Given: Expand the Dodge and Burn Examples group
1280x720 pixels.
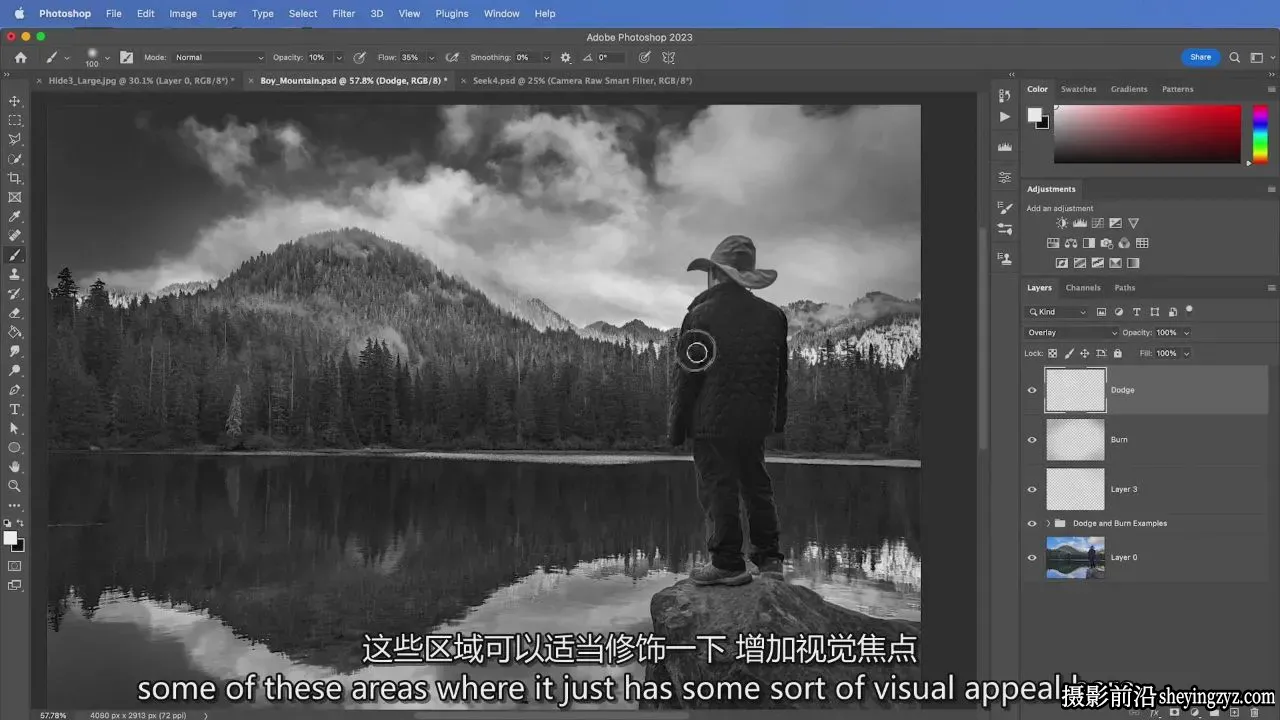Looking at the screenshot, I should [x=1049, y=523].
